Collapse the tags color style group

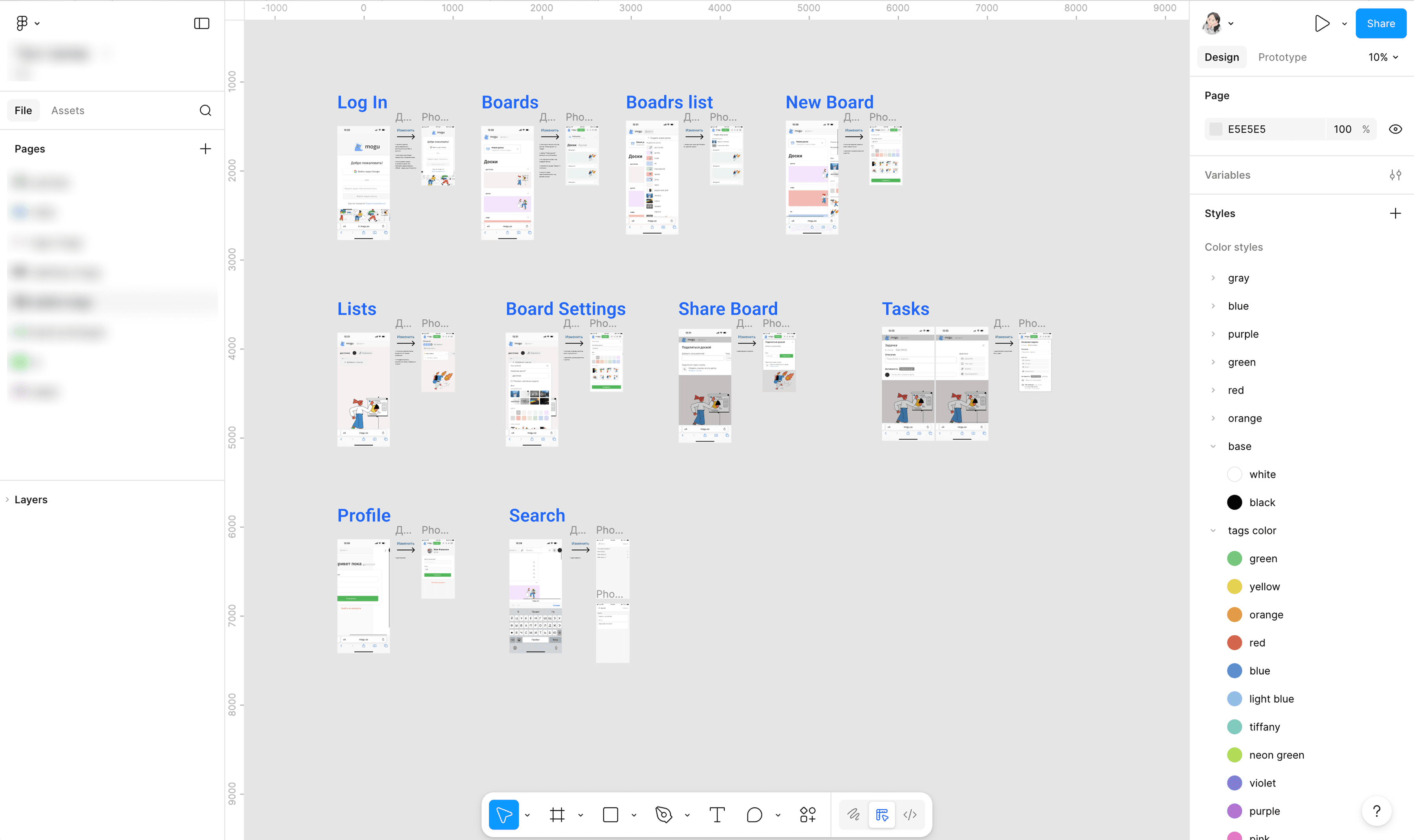click(1213, 531)
